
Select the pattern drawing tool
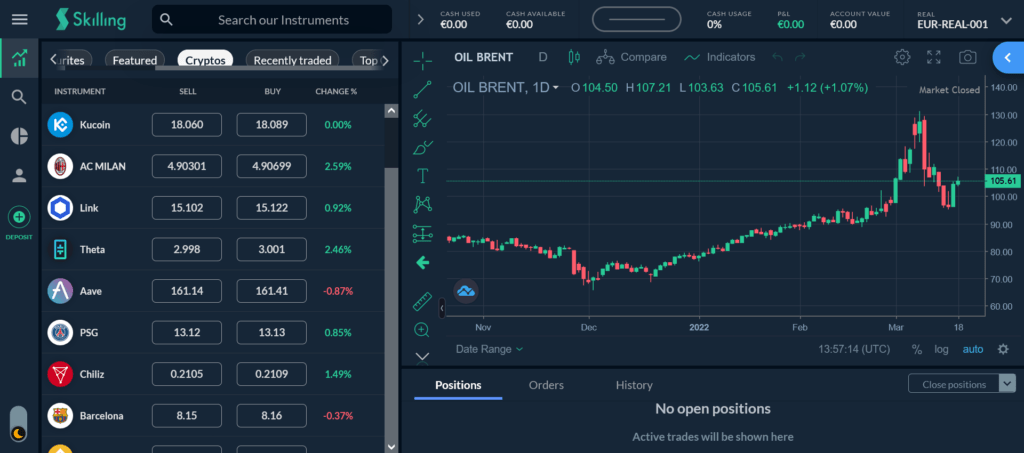click(423, 205)
